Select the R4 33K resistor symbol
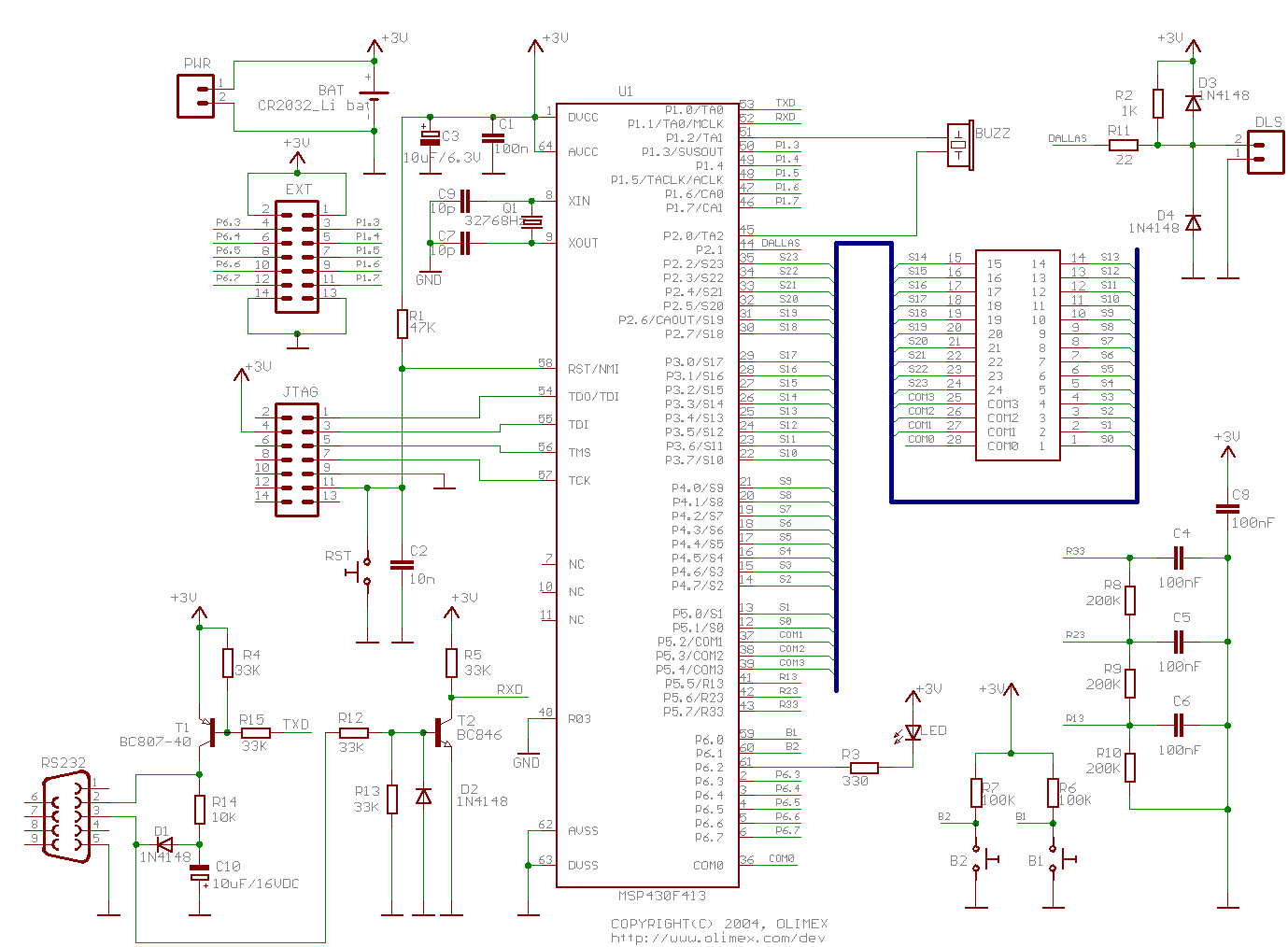Image resolution: width=1288 pixels, height=947 pixels. coord(228,663)
